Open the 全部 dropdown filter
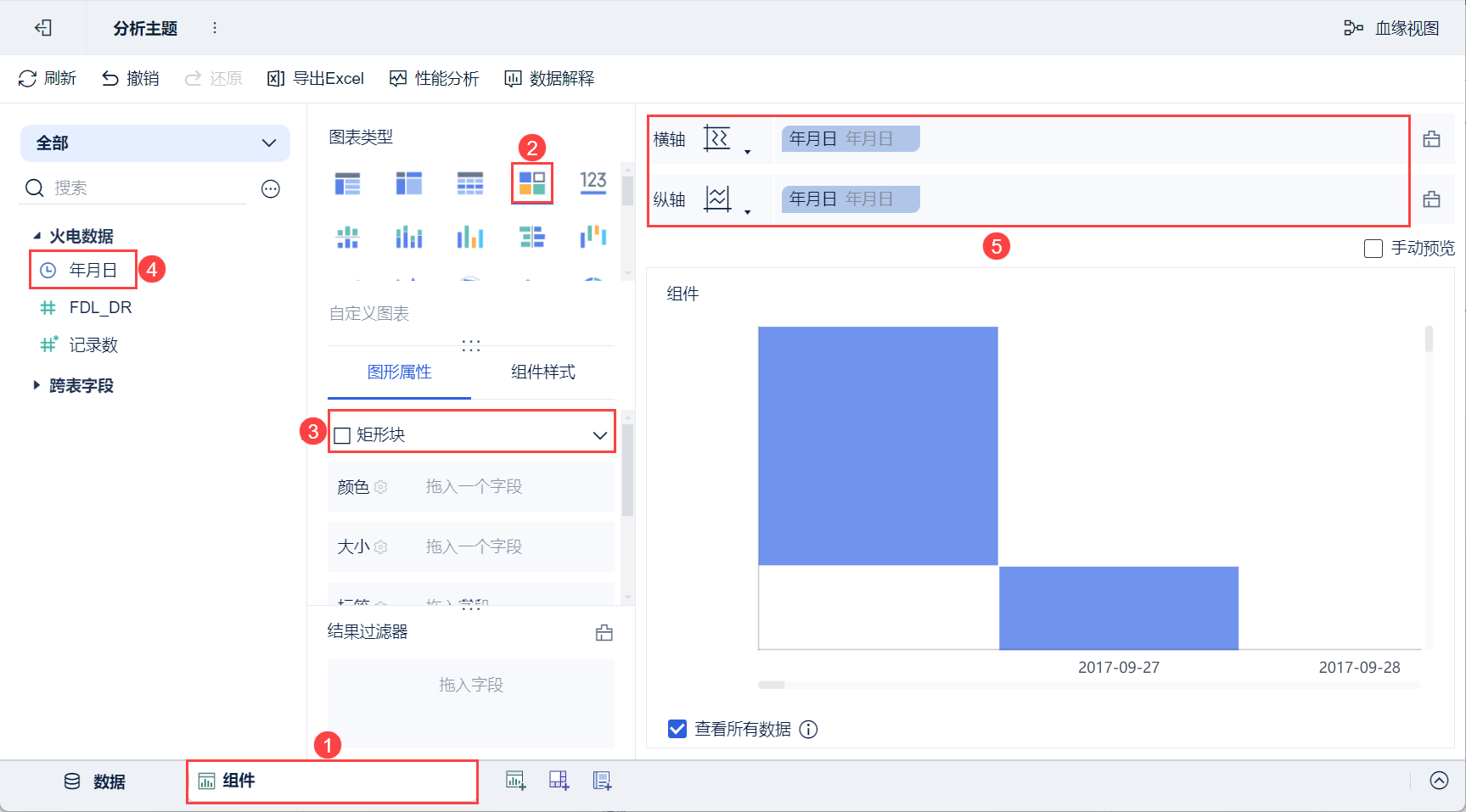This screenshot has width=1466, height=812. 155,143
